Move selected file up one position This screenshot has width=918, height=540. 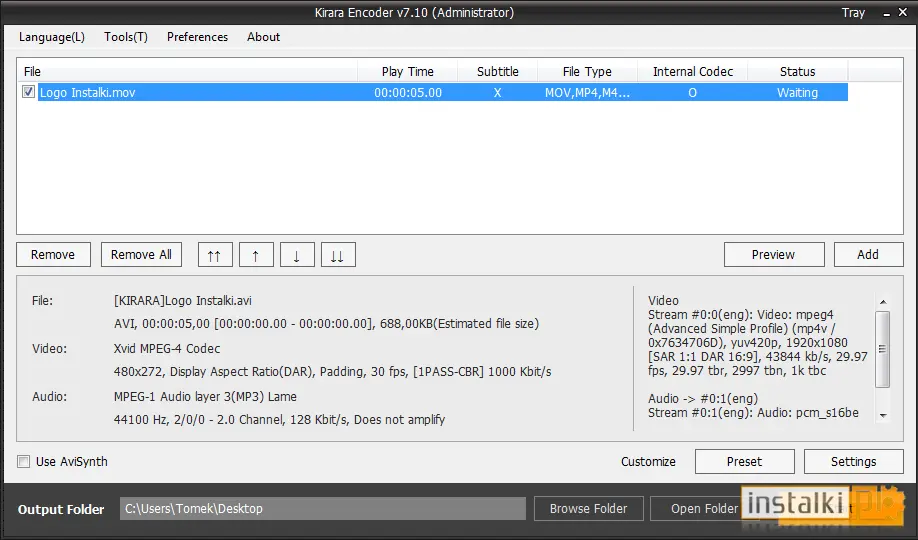256,255
